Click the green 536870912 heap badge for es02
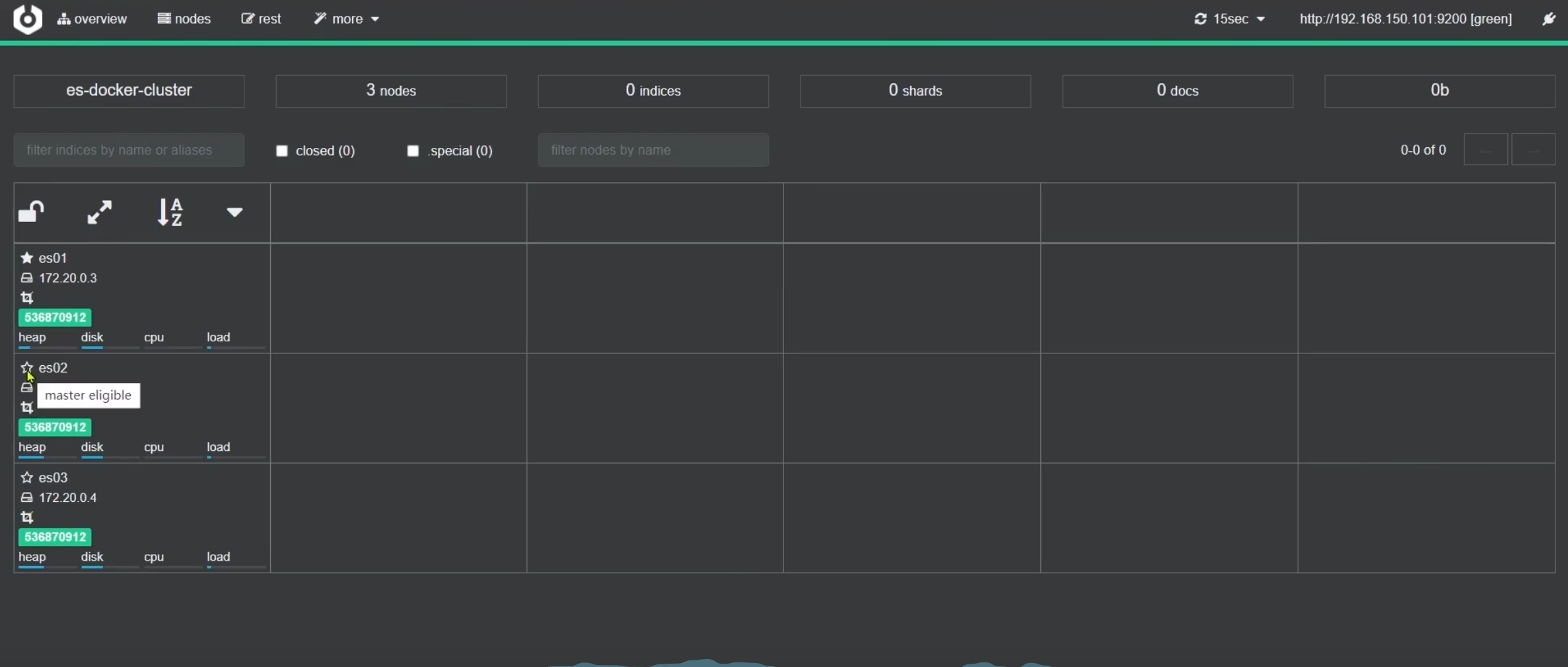 [x=55, y=427]
